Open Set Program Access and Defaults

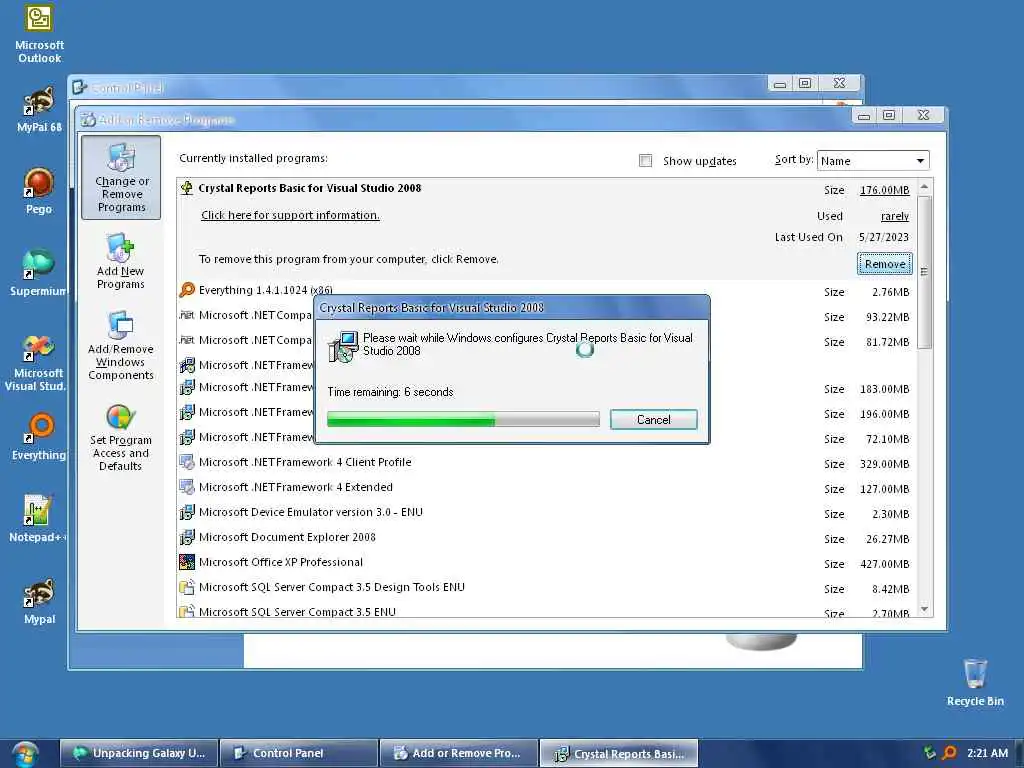click(121, 436)
